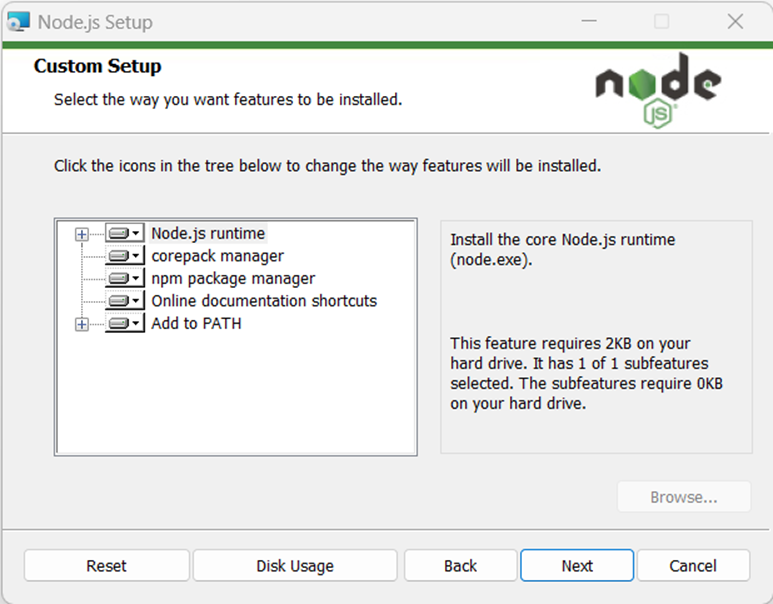Select the Add to PATH label
Screen dimensions: 773x604
click(196, 323)
